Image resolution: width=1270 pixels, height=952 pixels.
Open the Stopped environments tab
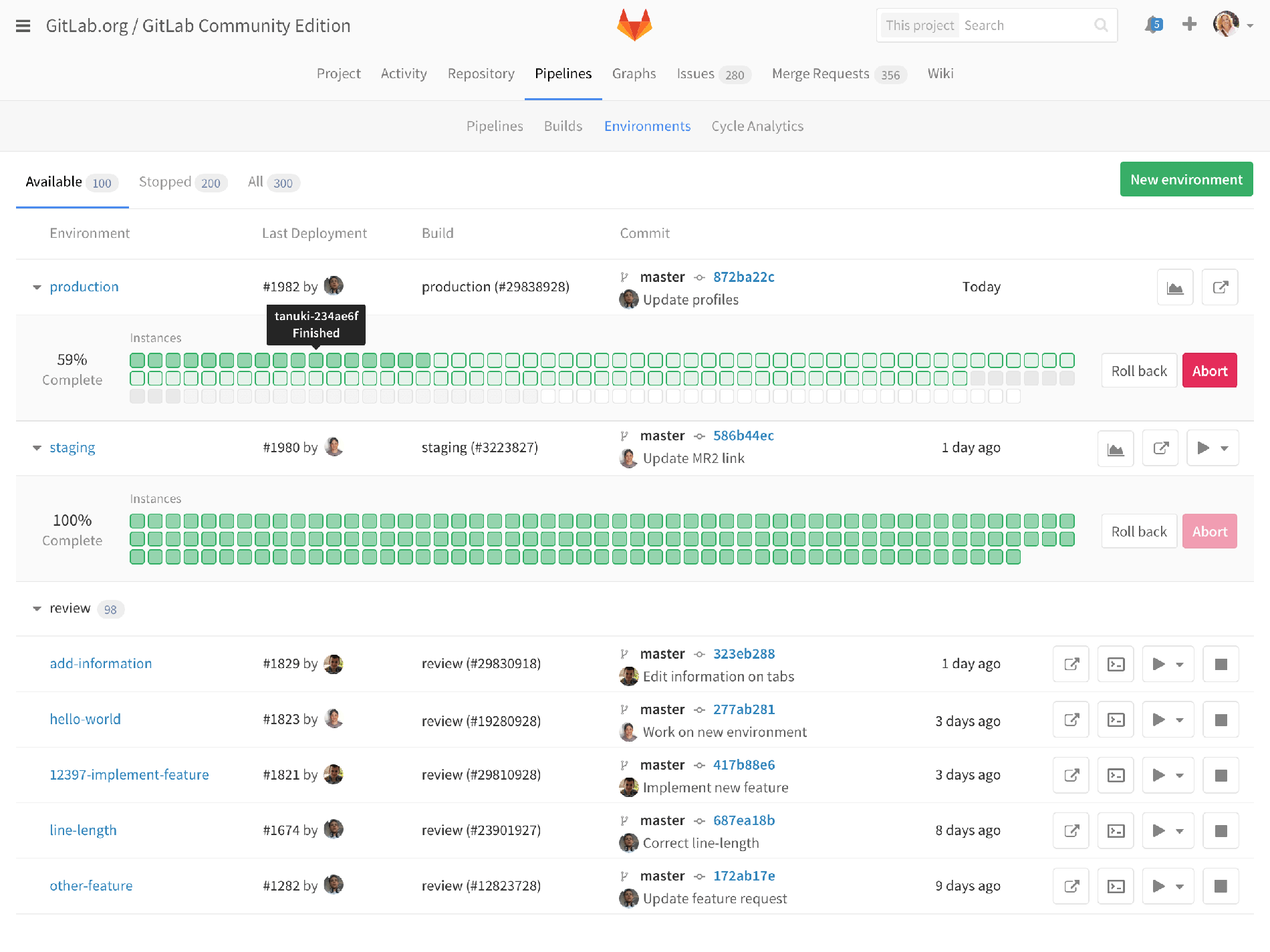[x=166, y=182]
